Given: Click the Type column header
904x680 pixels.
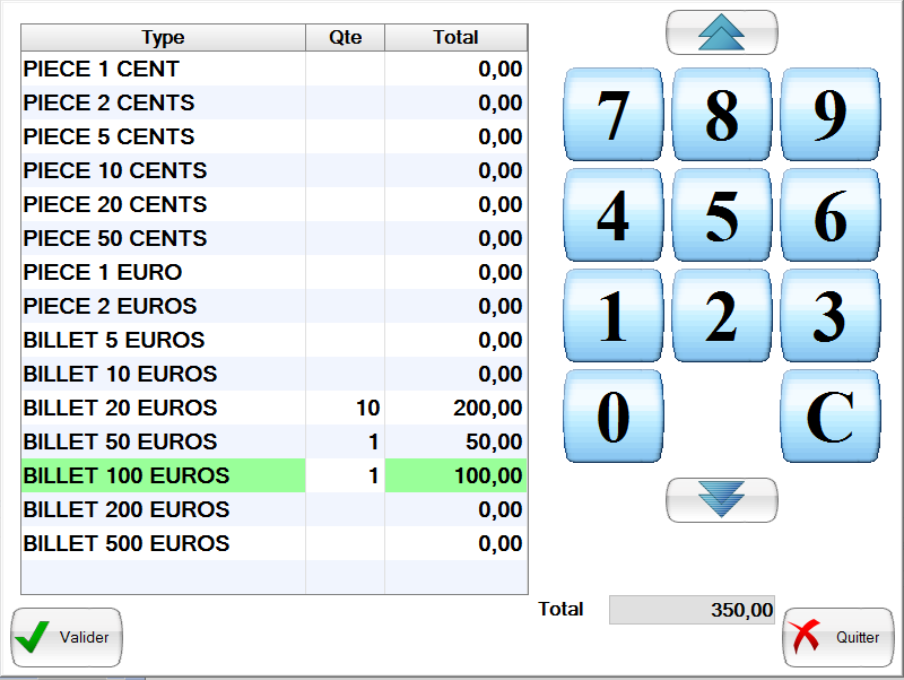Looking at the screenshot, I should (x=163, y=38).
